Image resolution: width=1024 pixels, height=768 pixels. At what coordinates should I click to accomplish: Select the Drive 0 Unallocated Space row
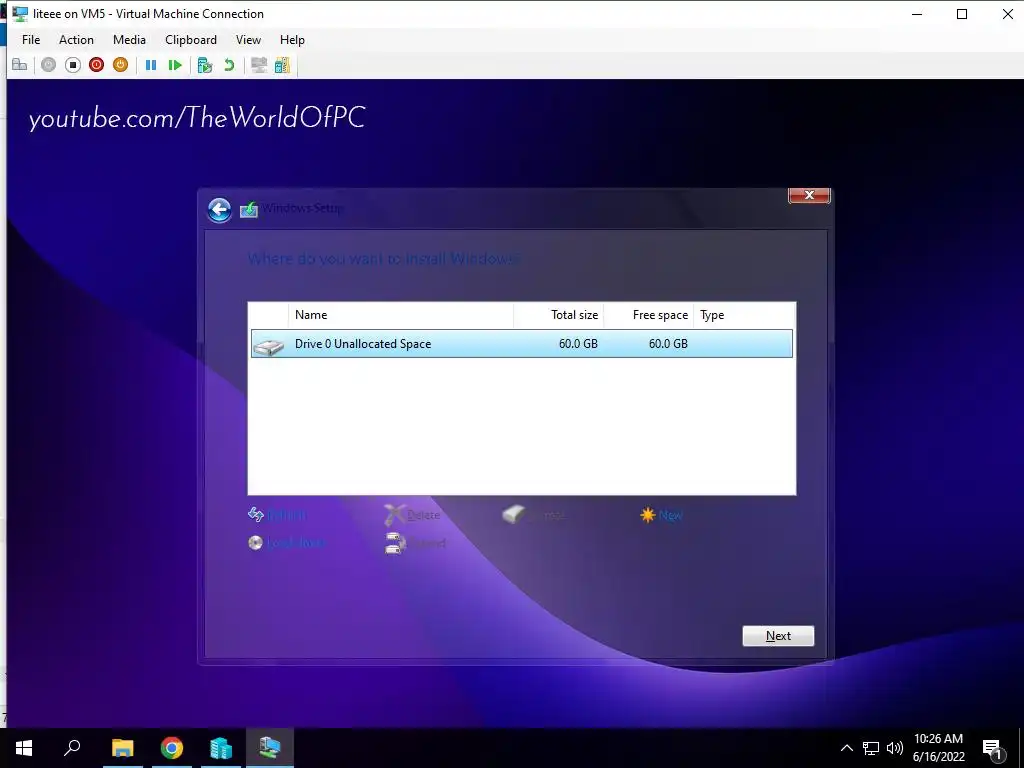tap(522, 344)
